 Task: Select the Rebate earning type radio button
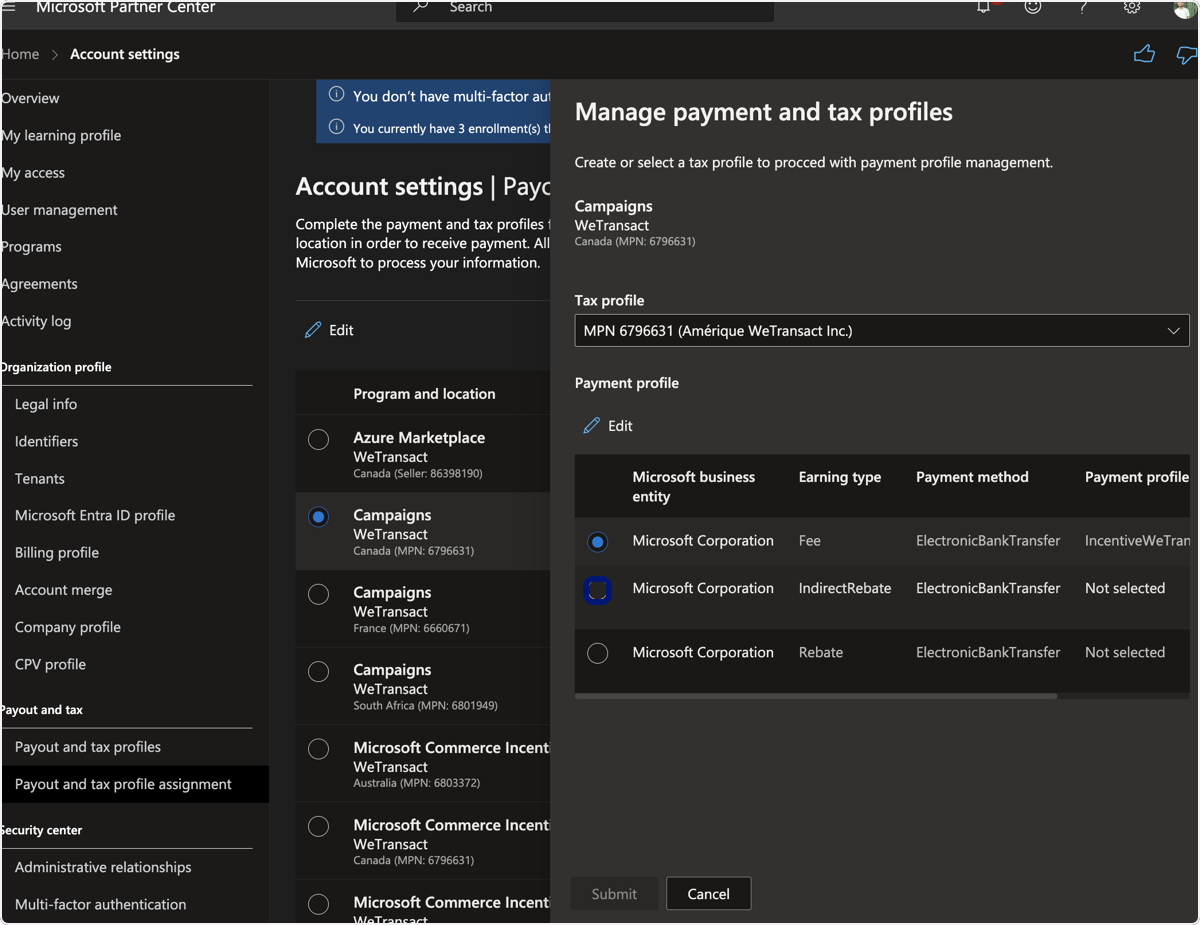[598, 653]
